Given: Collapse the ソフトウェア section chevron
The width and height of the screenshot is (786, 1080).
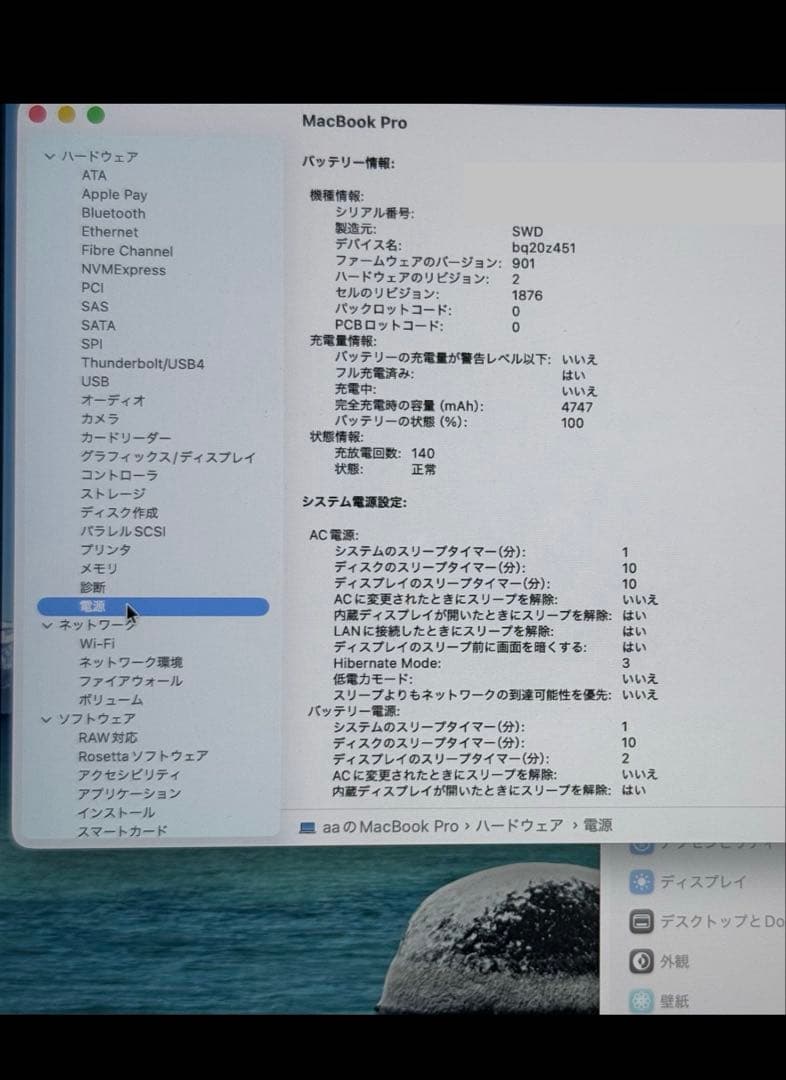Looking at the screenshot, I should [x=47, y=719].
